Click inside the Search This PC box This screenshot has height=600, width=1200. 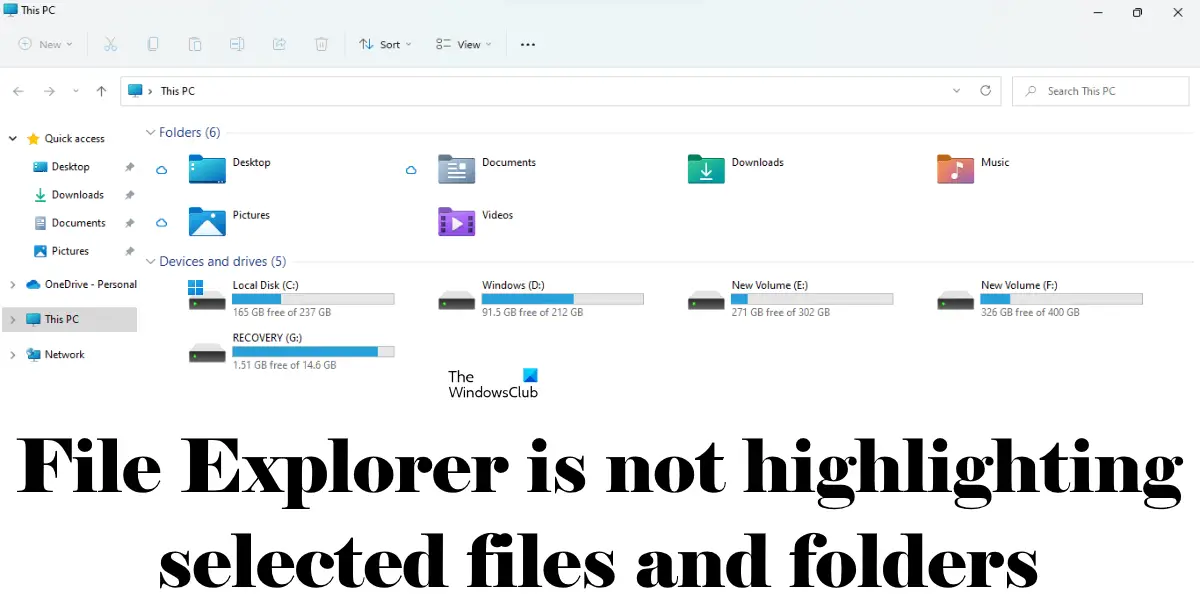1100,91
